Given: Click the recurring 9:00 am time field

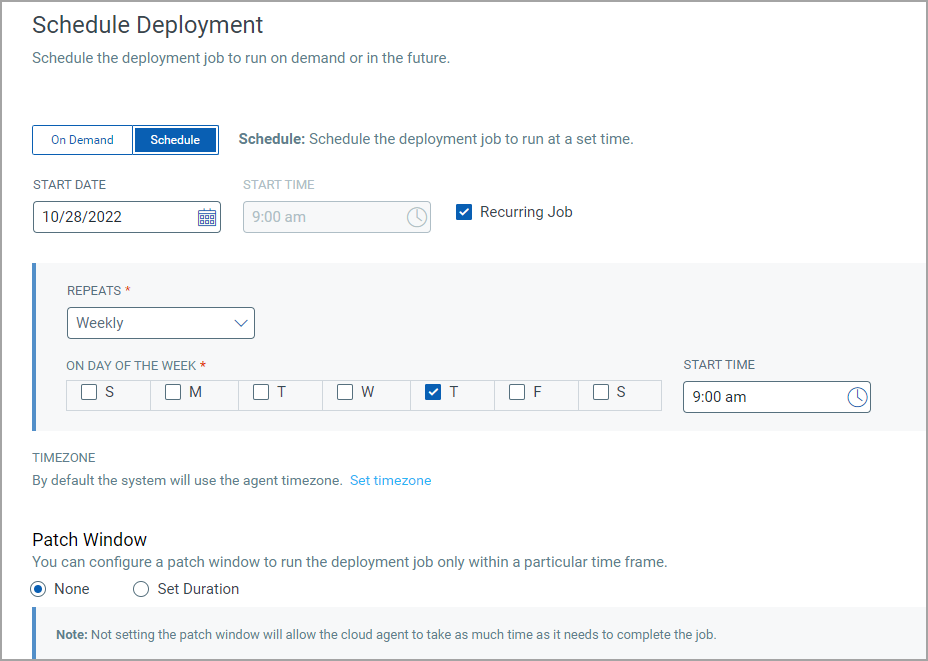Looking at the screenshot, I should (x=760, y=397).
